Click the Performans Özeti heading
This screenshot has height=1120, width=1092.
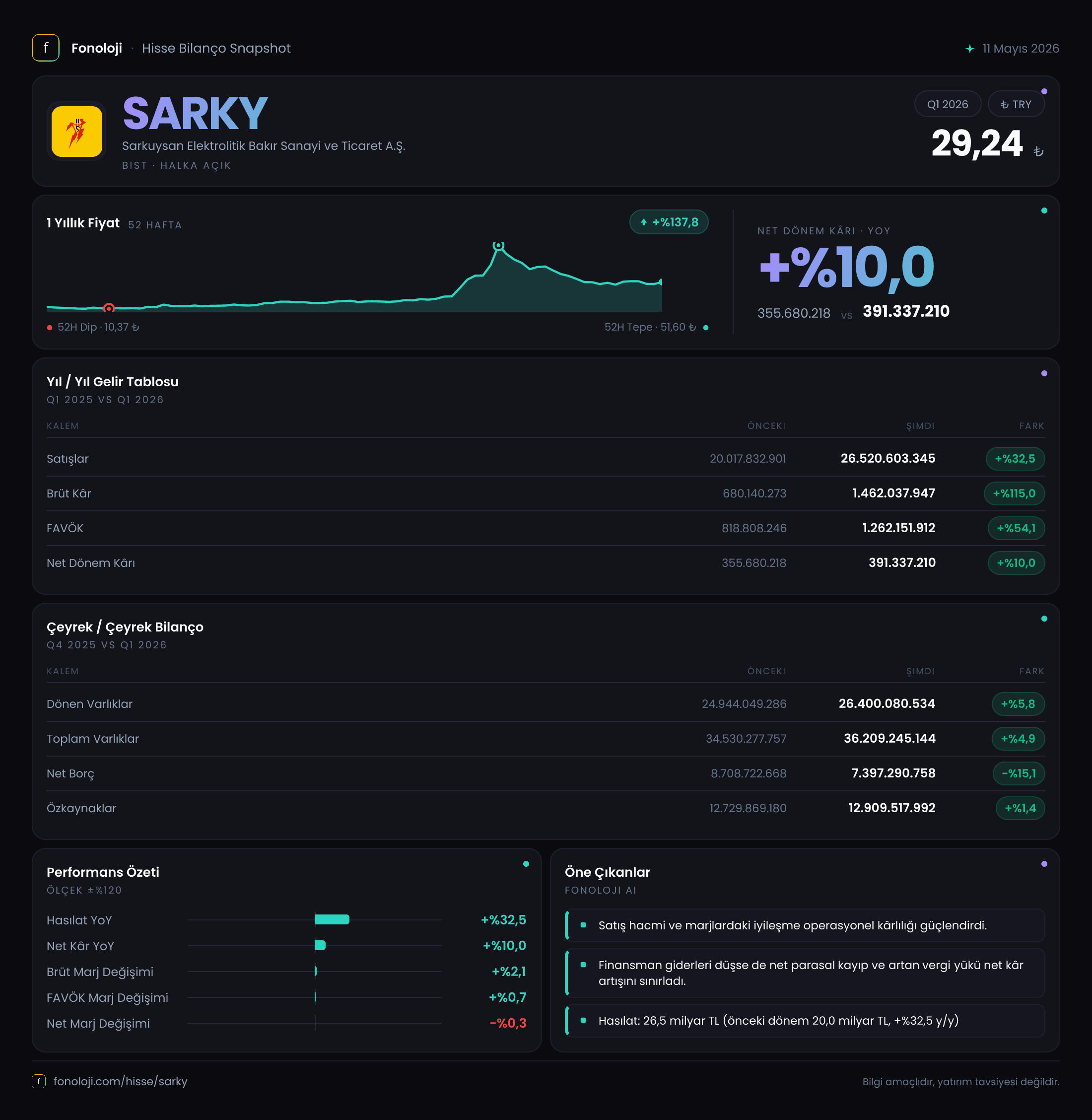point(103,872)
